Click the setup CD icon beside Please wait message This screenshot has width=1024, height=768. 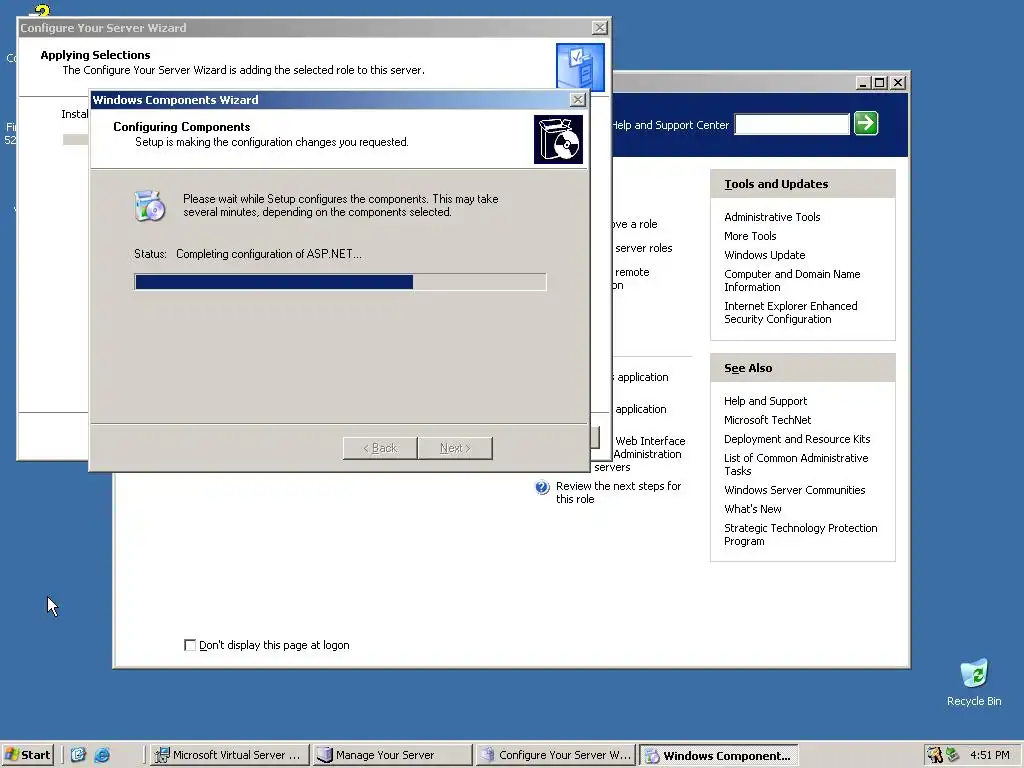[x=150, y=206]
